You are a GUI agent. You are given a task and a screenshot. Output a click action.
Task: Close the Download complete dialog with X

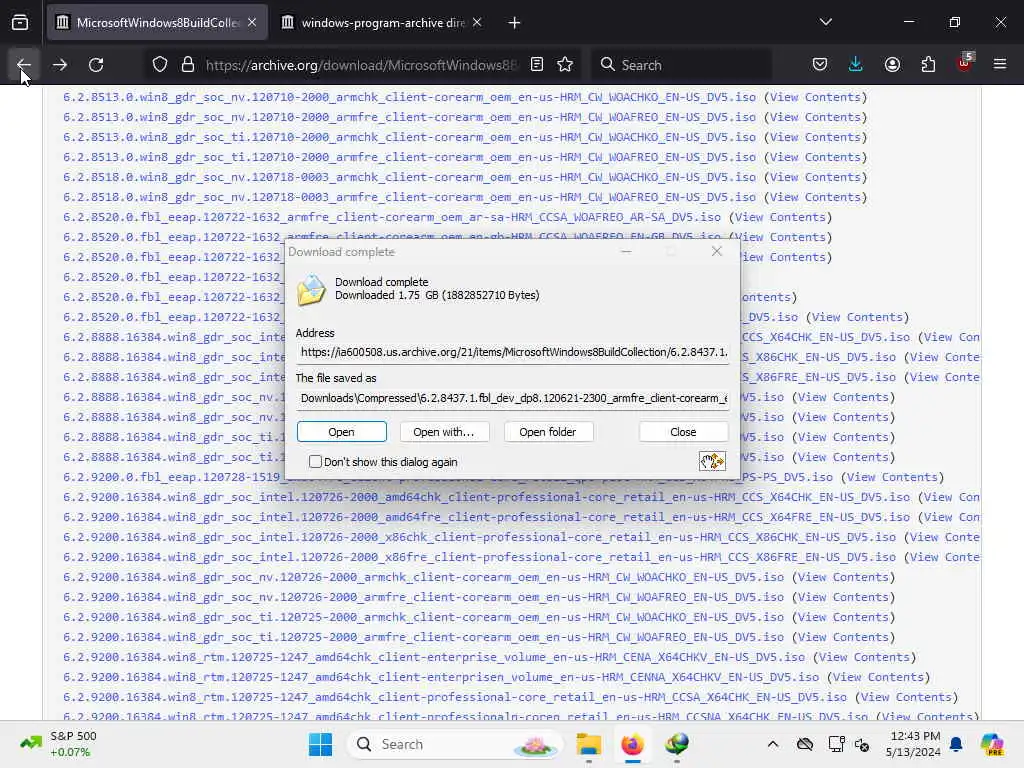click(x=716, y=251)
